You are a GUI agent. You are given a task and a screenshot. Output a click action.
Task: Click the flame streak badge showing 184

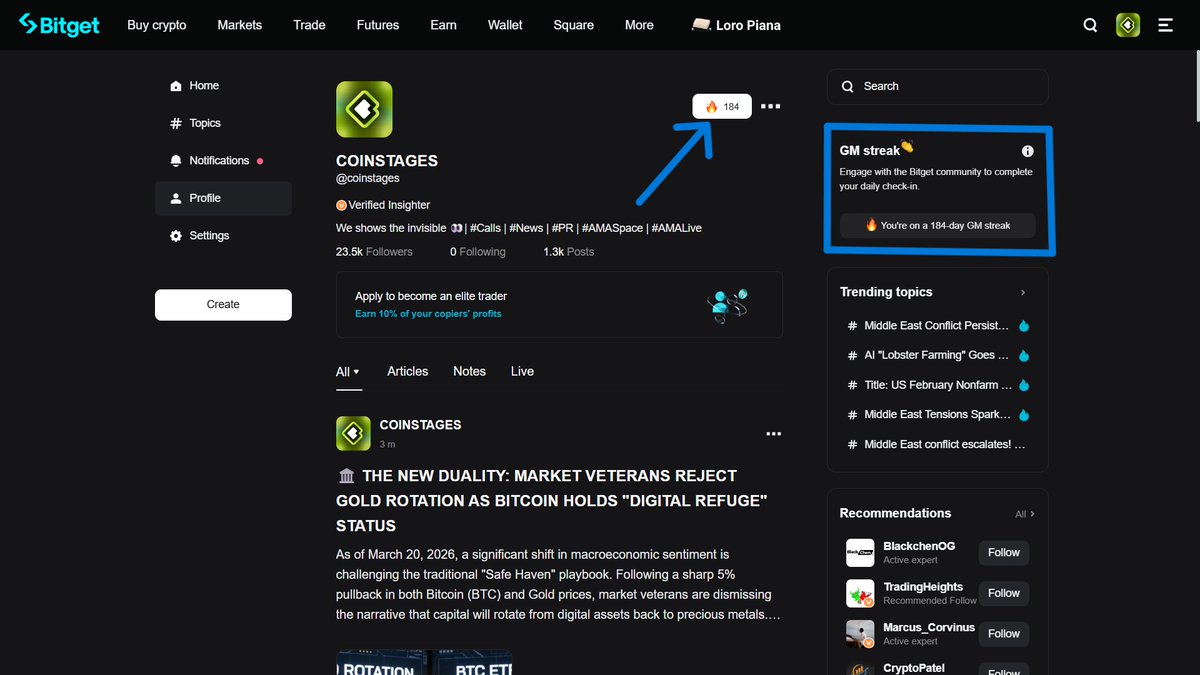point(721,105)
